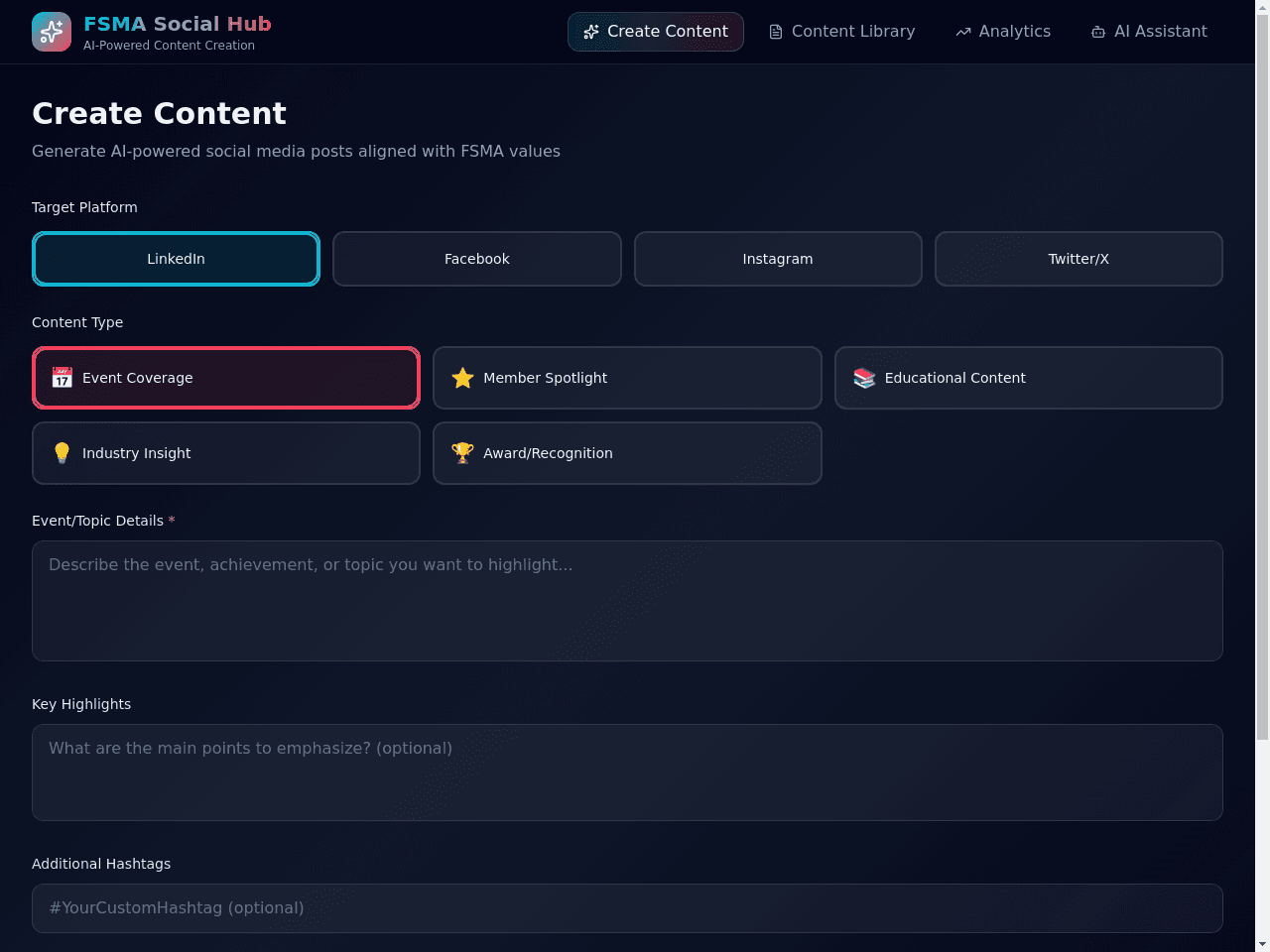This screenshot has height=952, width=1270.
Task: Click into the Key Highlights text area
Action: pos(627,773)
